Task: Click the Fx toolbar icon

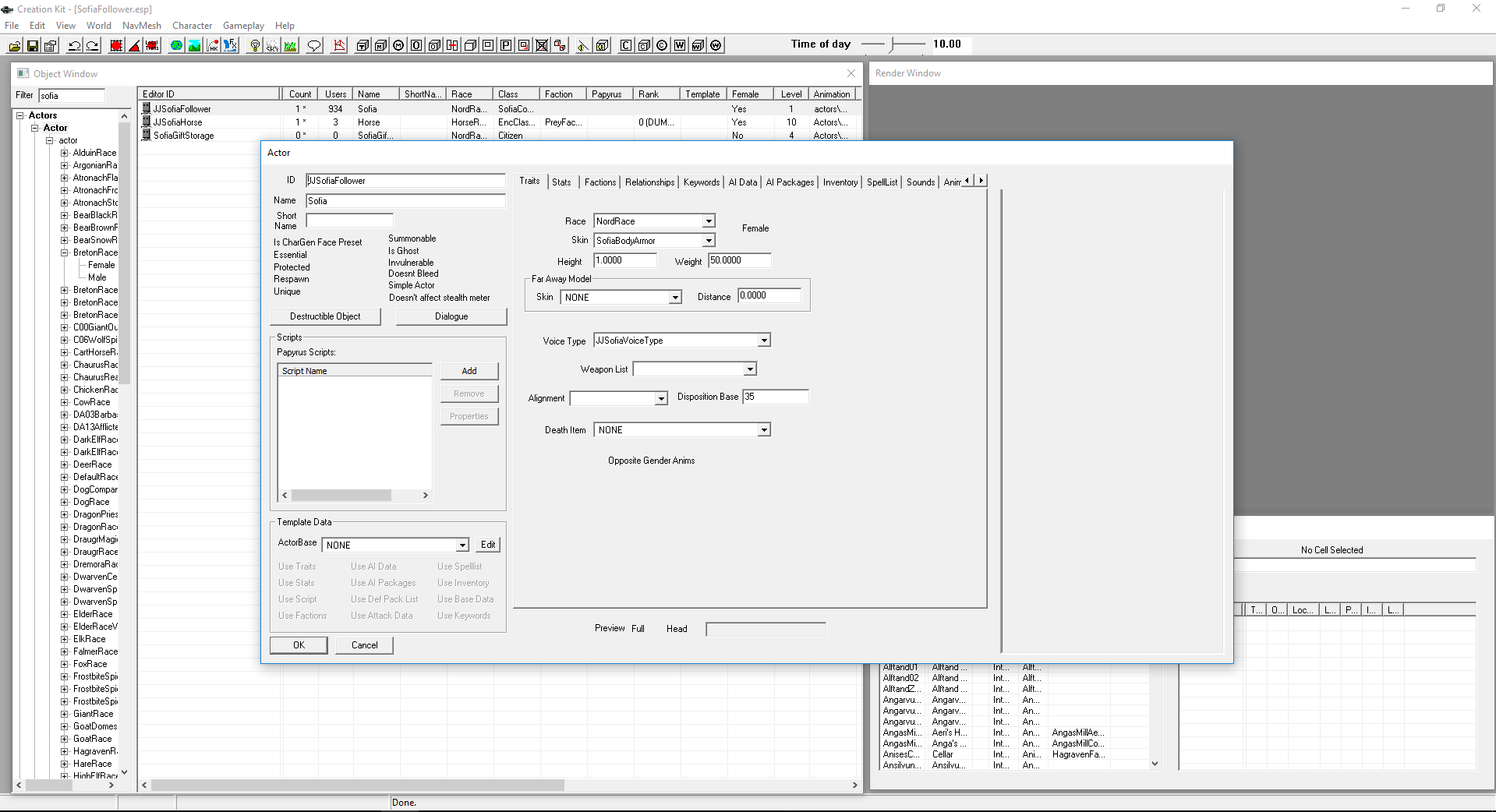Action: pyautogui.click(x=230, y=45)
